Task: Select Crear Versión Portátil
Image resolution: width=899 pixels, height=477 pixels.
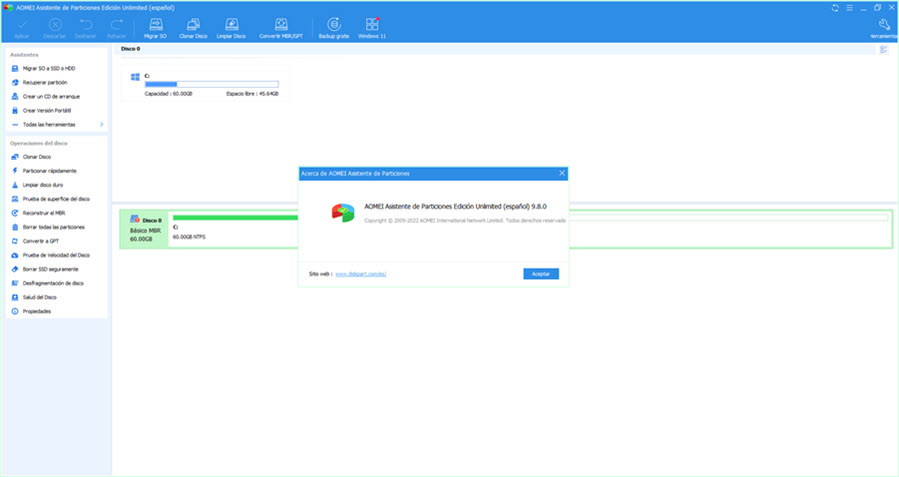Action: point(47,111)
